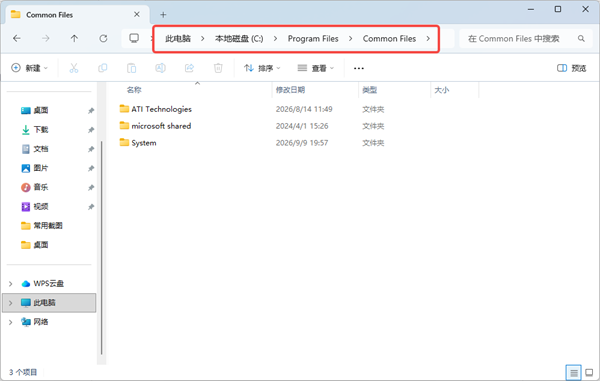This screenshot has height=381, width=600.
Task: Expand chevron after 本地磁盘 (C:) breadcrumb
Action: tap(276, 39)
